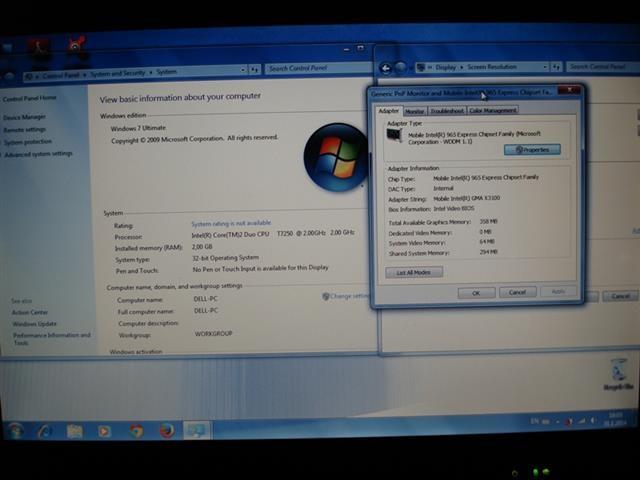The image size is (640, 480).
Task: Open Action Center flag in system tray
Action: 569,421
